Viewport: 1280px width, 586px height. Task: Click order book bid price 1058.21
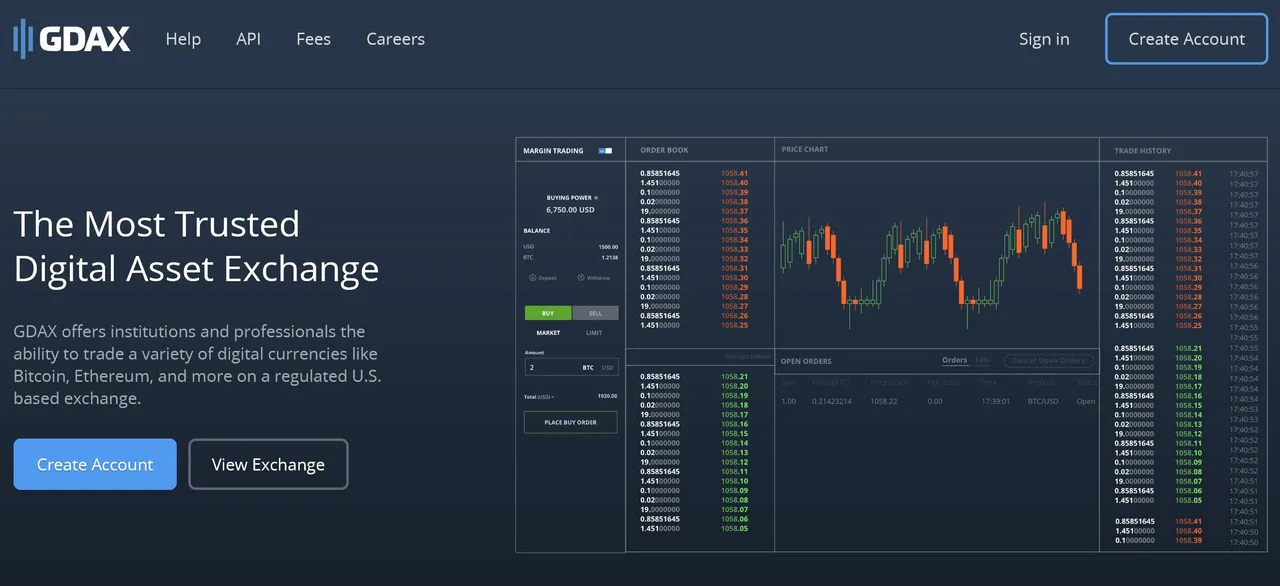pyautogui.click(x=734, y=377)
